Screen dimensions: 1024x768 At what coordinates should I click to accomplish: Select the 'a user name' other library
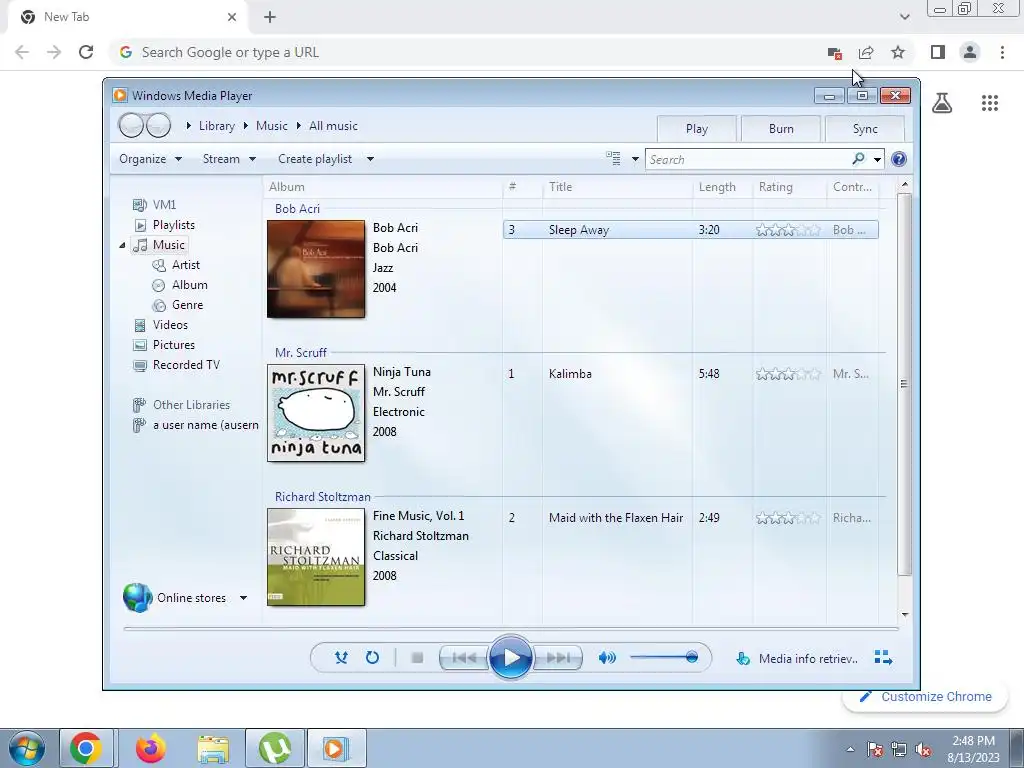pos(205,425)
